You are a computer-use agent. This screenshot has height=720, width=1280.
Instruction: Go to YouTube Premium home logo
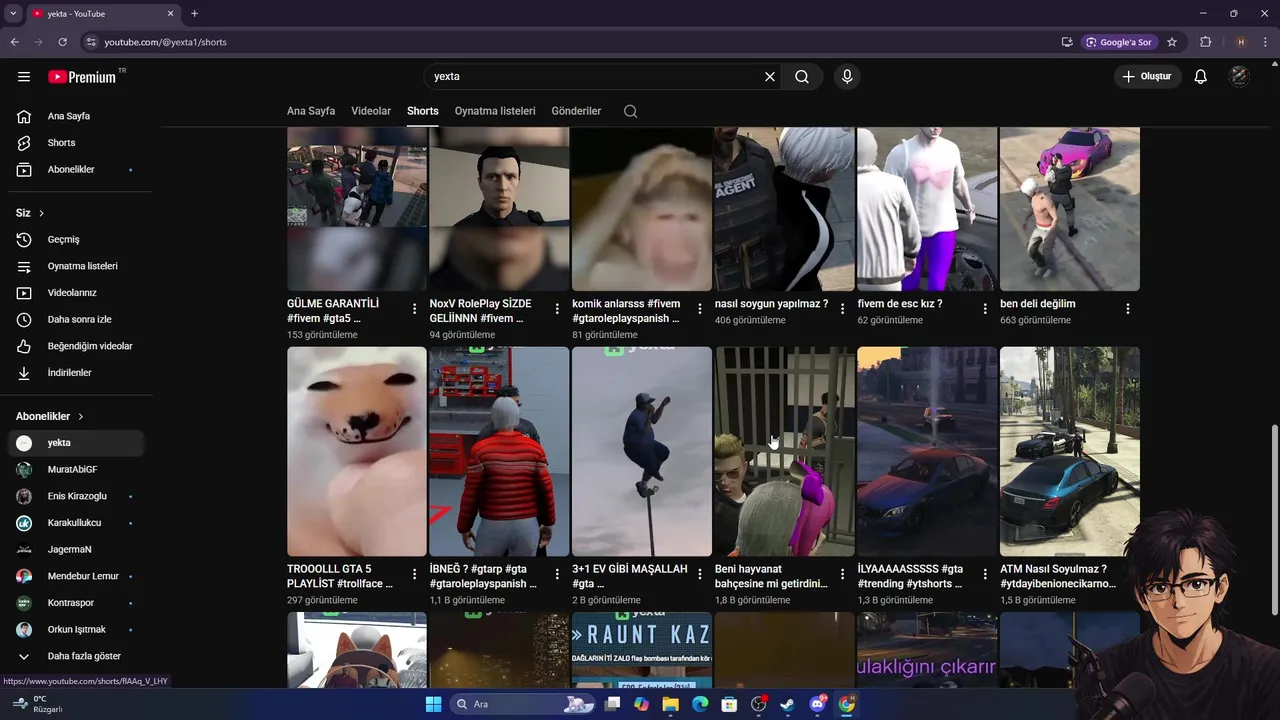84,77
